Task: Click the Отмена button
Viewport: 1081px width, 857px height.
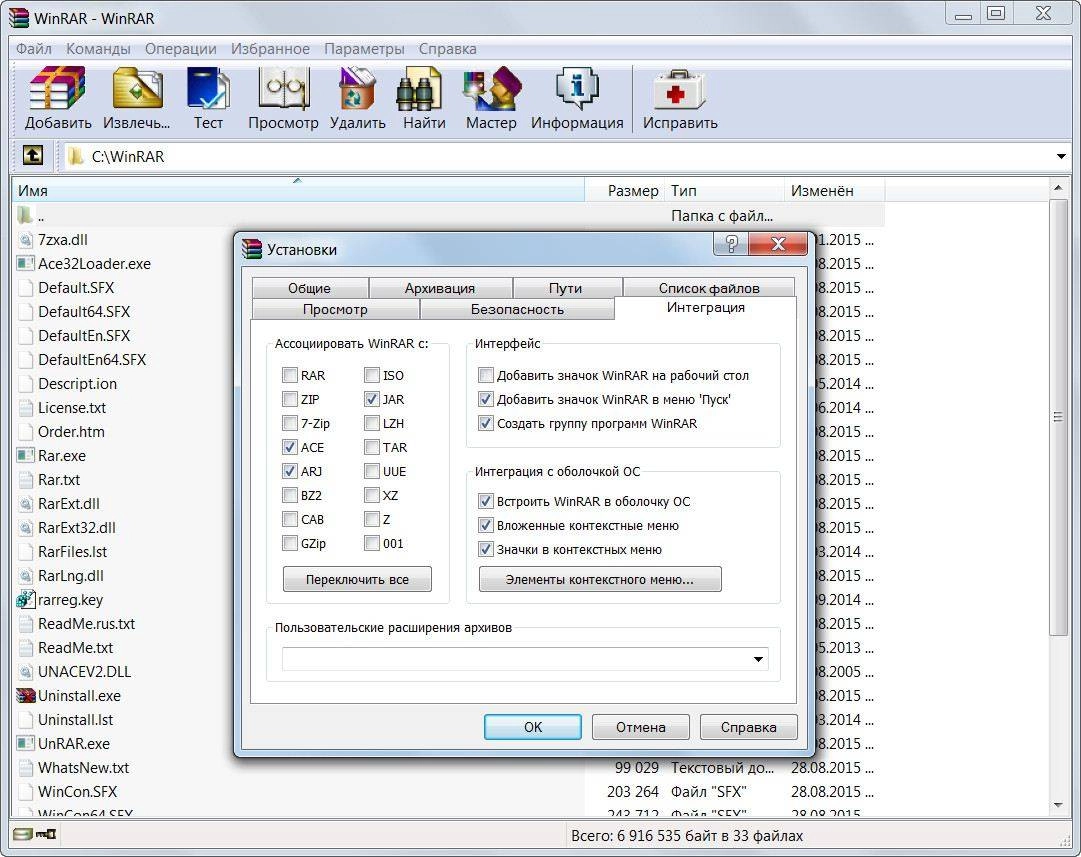Action: click(640, 727)
